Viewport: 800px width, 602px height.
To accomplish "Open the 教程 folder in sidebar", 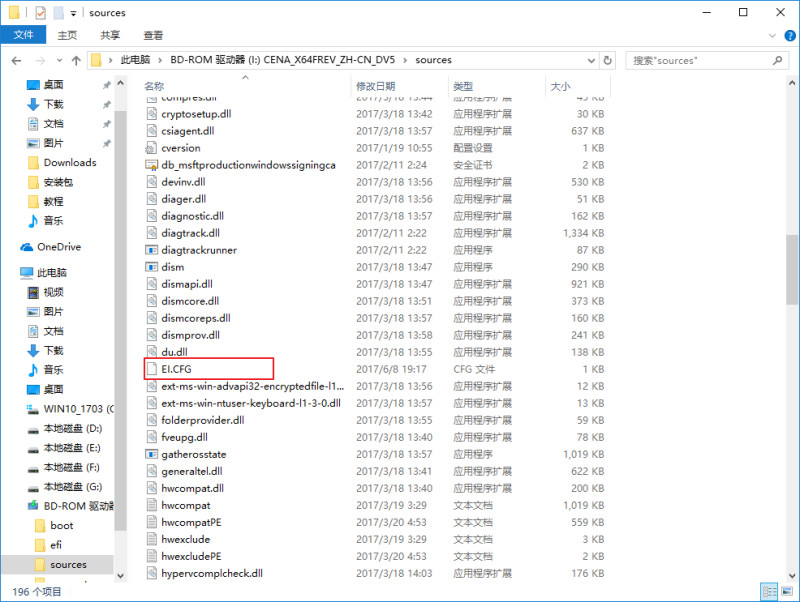I will (53, 202).
